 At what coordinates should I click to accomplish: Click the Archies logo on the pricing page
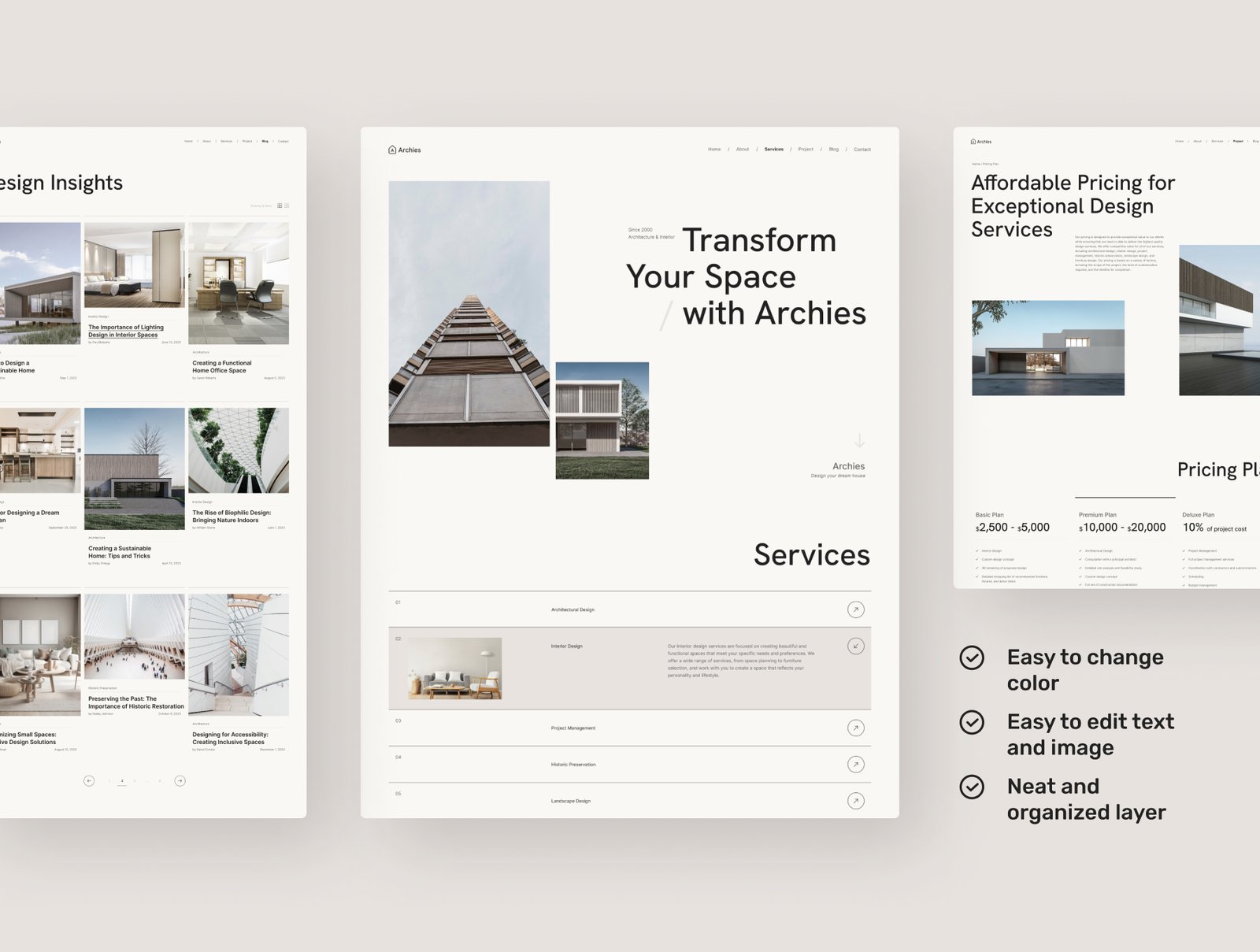click(x=981, y=142)
